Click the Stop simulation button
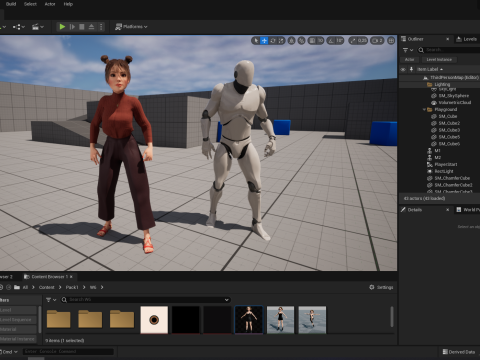The height and width of the screenshot is (360, 480). click(x=82, y=27)
